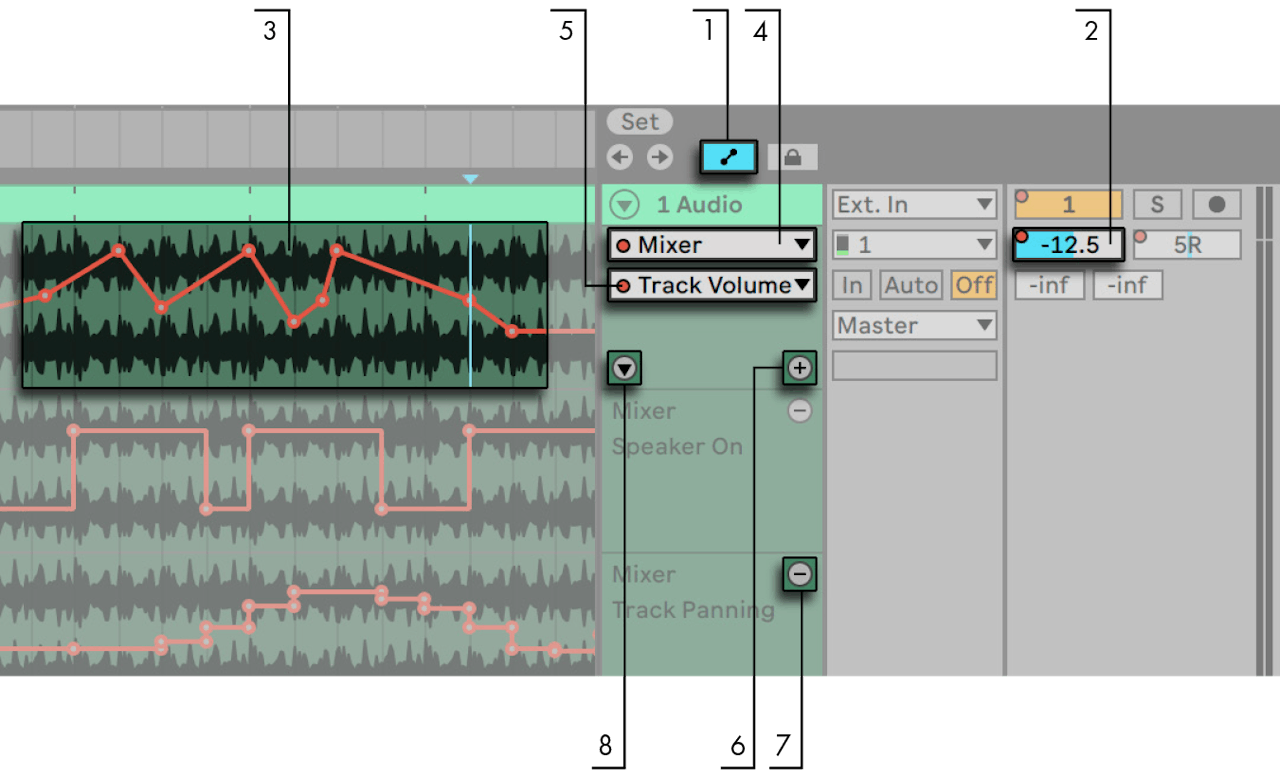
Task: Remove the Track Panning lane with minus icon
Action: pos(799,574)
